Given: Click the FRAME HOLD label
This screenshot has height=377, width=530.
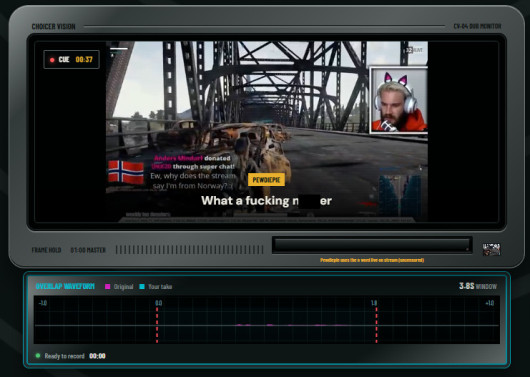Looking at the screenshot, I should [46, 250].
